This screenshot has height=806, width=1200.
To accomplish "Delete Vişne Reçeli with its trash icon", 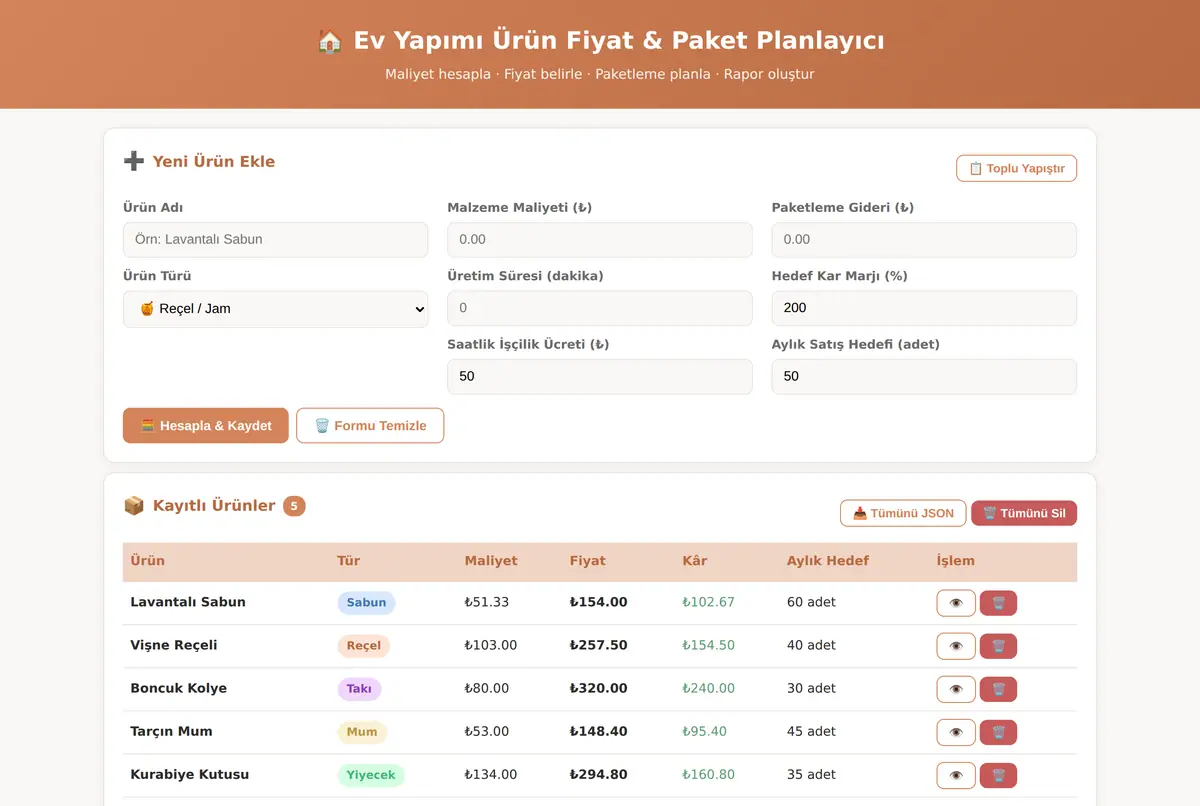I will [998, 646].
